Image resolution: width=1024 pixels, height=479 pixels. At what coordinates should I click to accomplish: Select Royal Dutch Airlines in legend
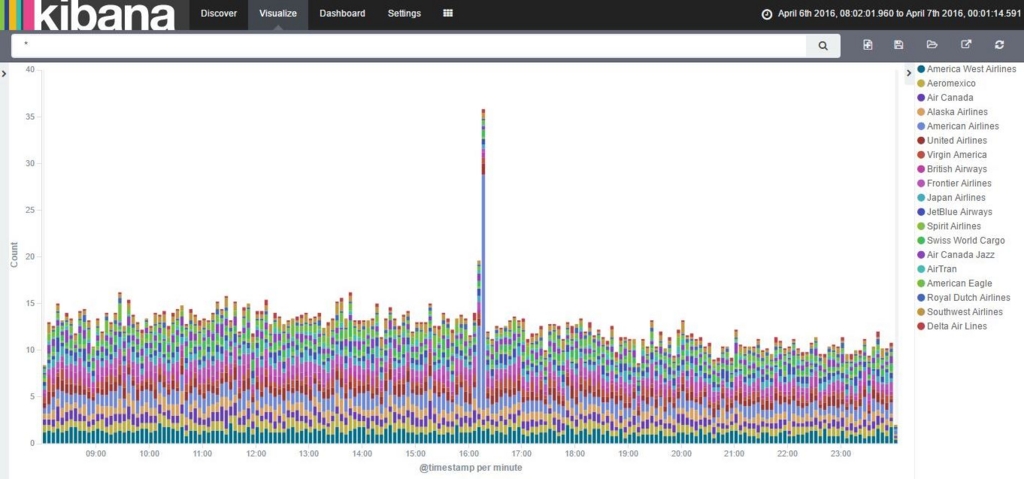[968, 297]
